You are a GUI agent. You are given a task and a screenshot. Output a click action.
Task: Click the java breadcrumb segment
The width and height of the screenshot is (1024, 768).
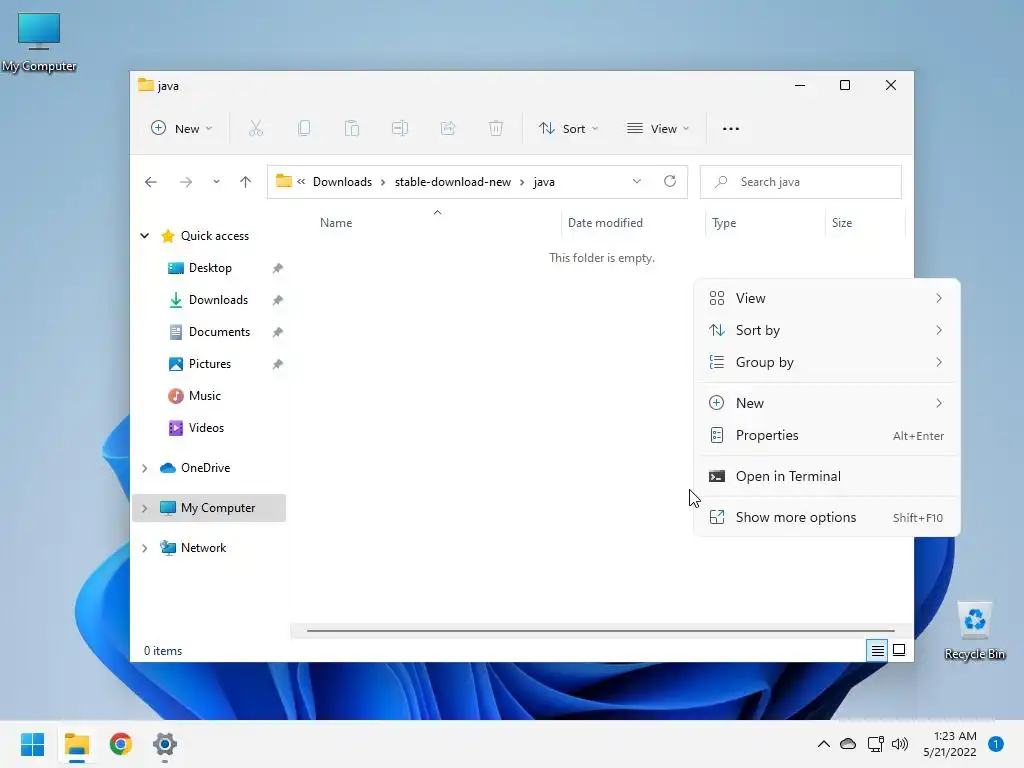click(x=543, y=182)
